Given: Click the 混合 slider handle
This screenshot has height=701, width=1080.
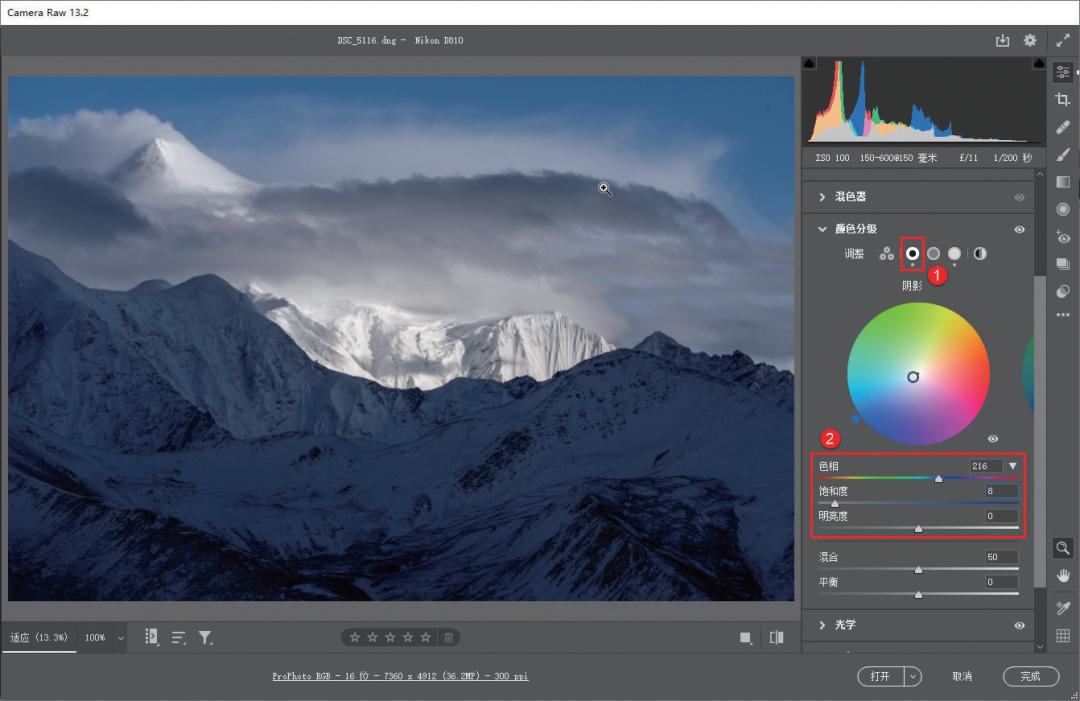Looking at the screenshot, I should [918, 569].
